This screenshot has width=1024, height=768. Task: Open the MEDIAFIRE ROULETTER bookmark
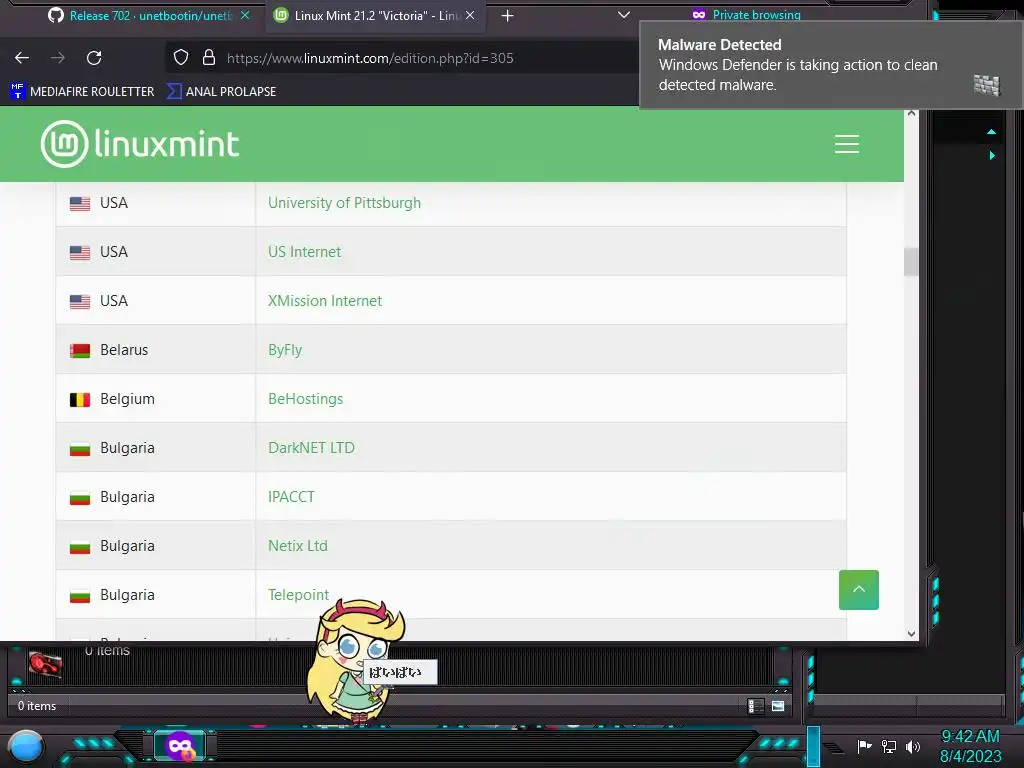click(x=82, y=91)
